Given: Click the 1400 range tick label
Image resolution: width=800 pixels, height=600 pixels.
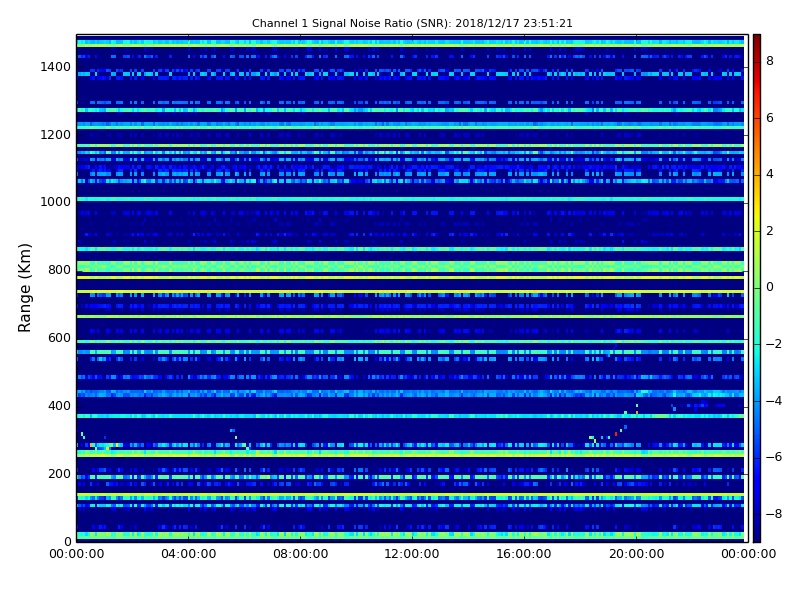Looking at the screenshot, I should 56,67.
